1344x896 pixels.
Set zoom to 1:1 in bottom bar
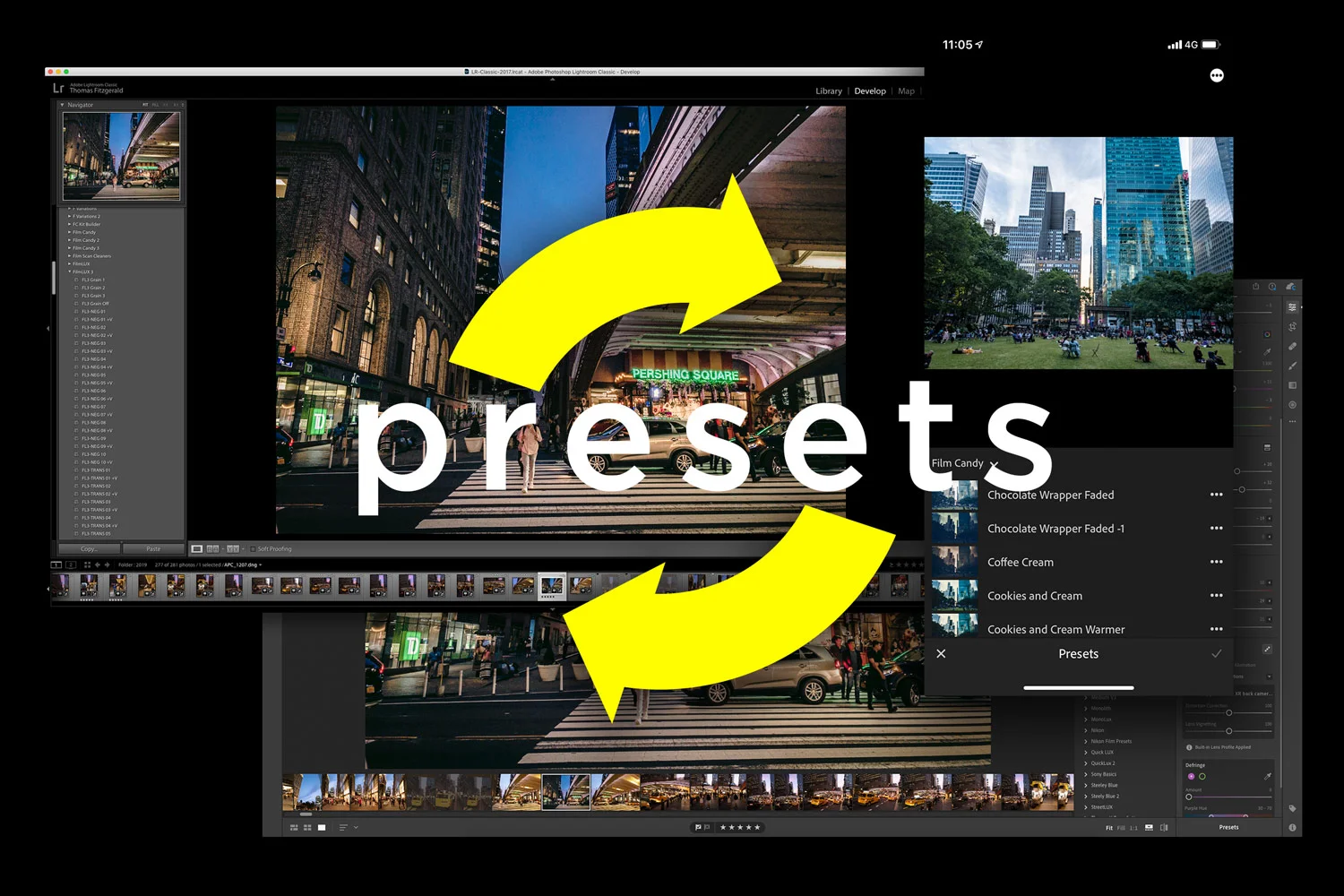pos(1133,828)
